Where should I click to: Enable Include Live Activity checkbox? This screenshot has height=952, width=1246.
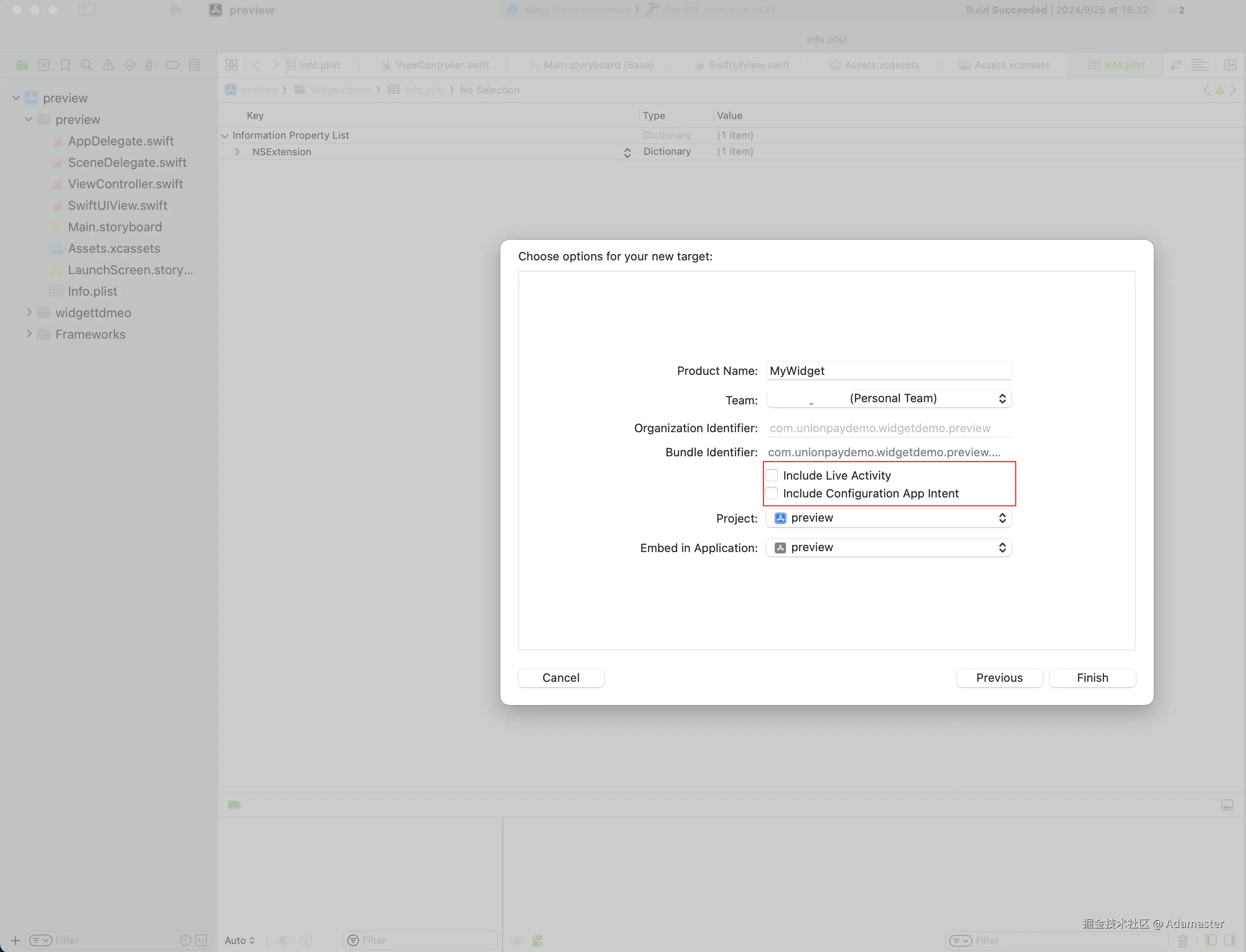pos(772,476)
